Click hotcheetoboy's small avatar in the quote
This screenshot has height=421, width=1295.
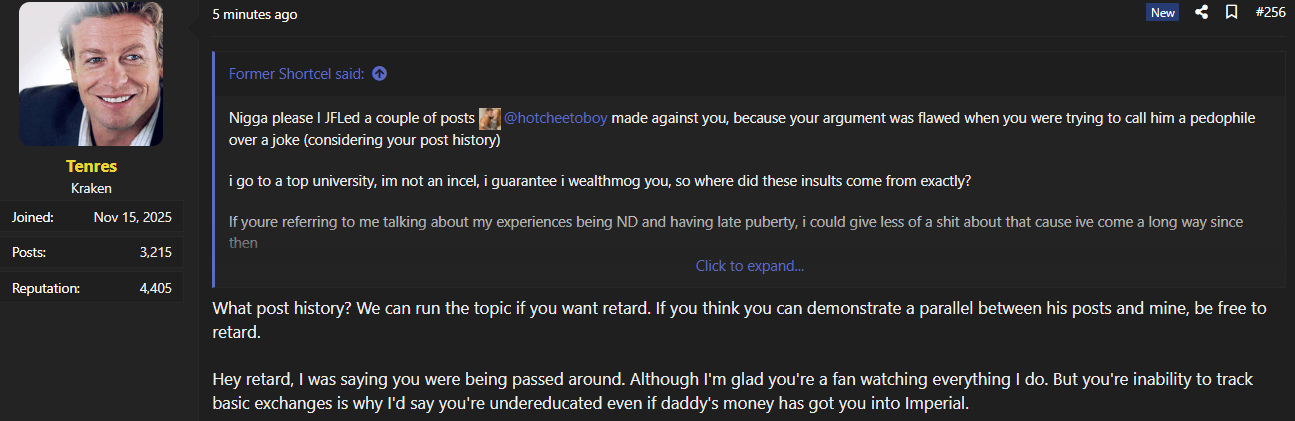[x=489, y=118]
